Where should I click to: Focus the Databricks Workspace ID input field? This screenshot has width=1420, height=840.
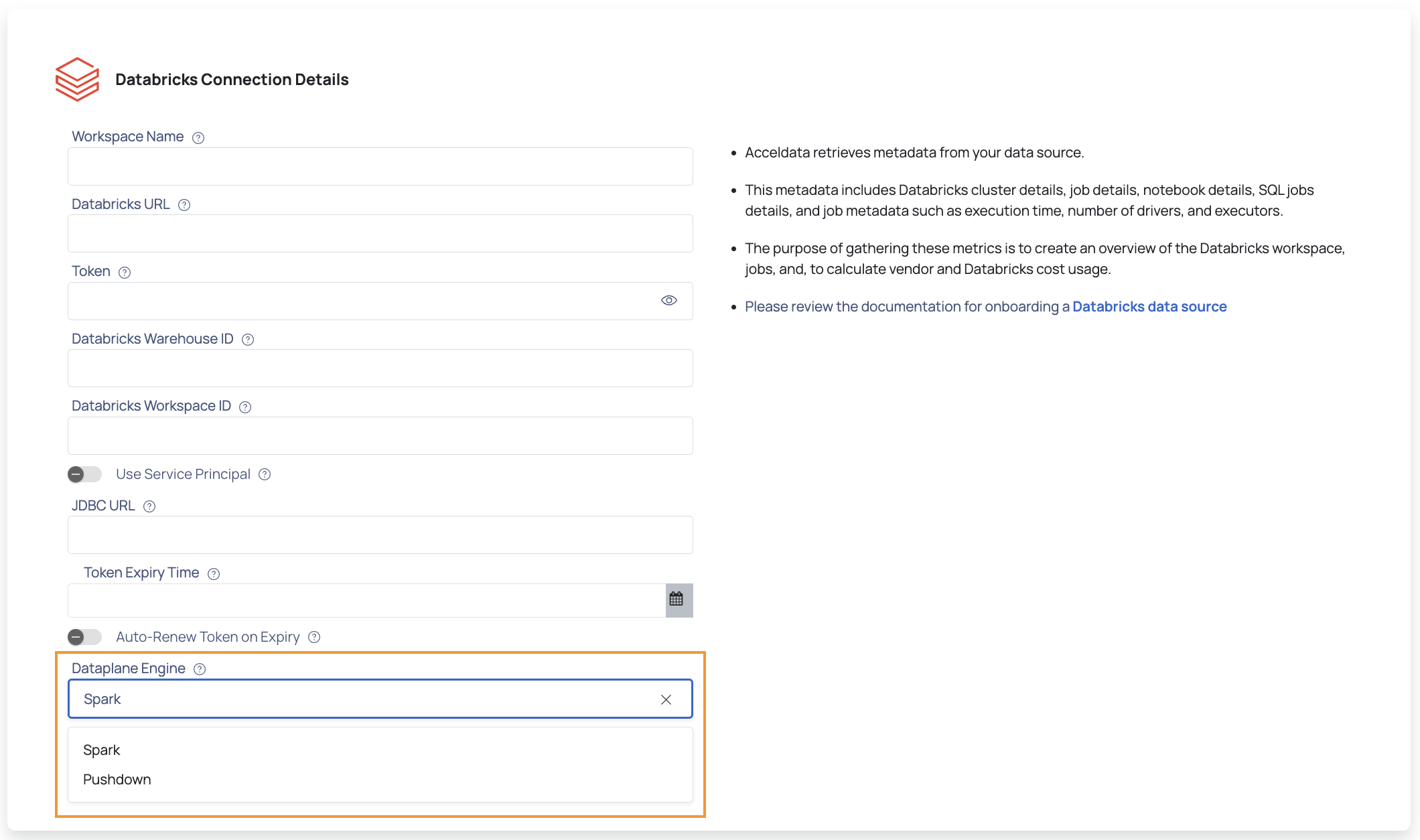coord(380,435)
